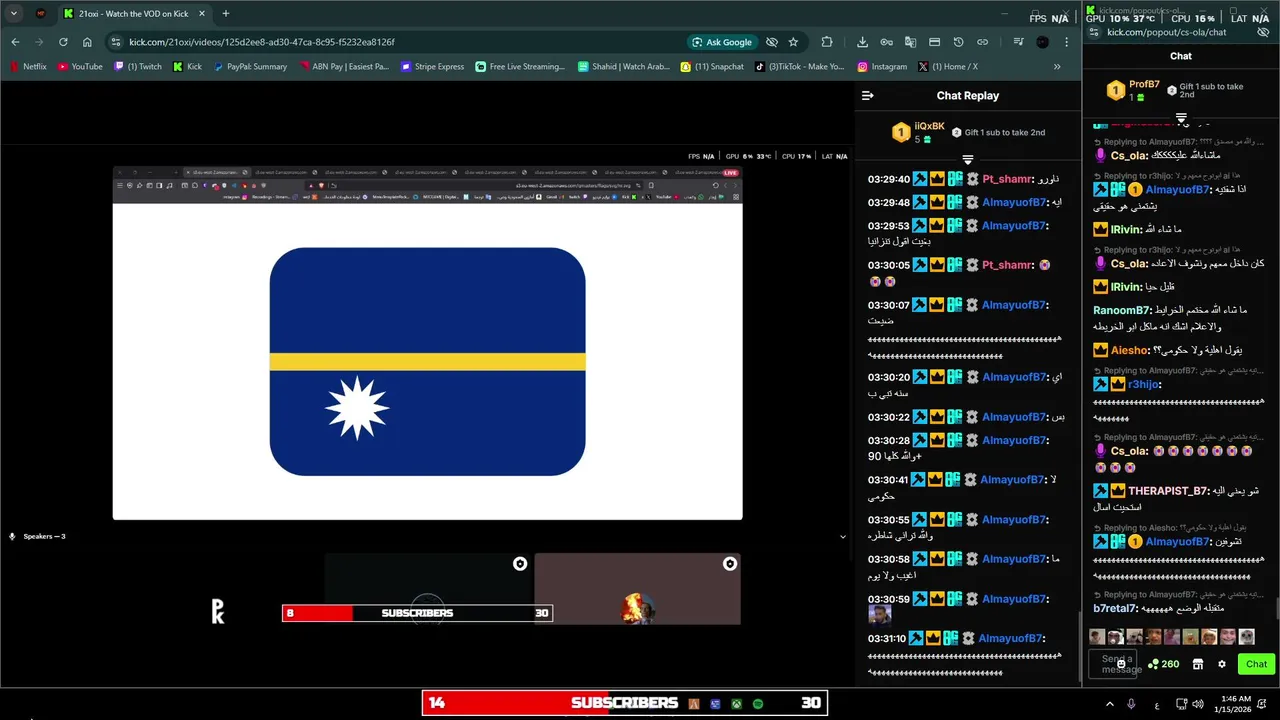Open popout chat settings gear
The image size is (1280, 720).
1222,664
